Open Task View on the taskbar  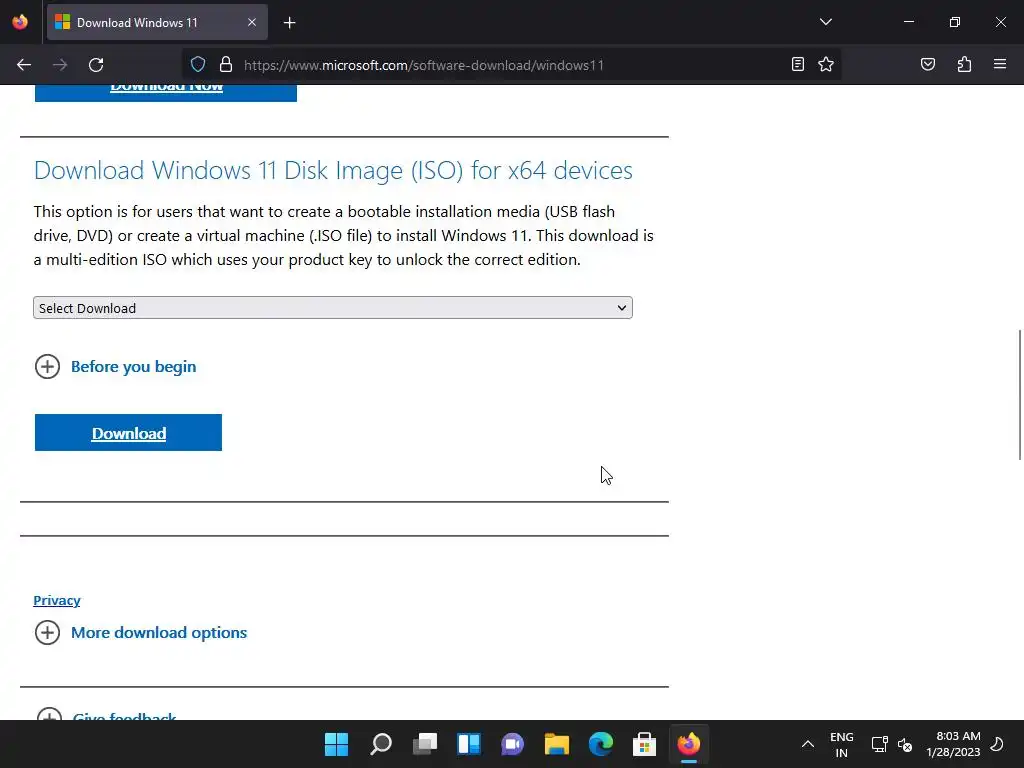click(424, 744)
